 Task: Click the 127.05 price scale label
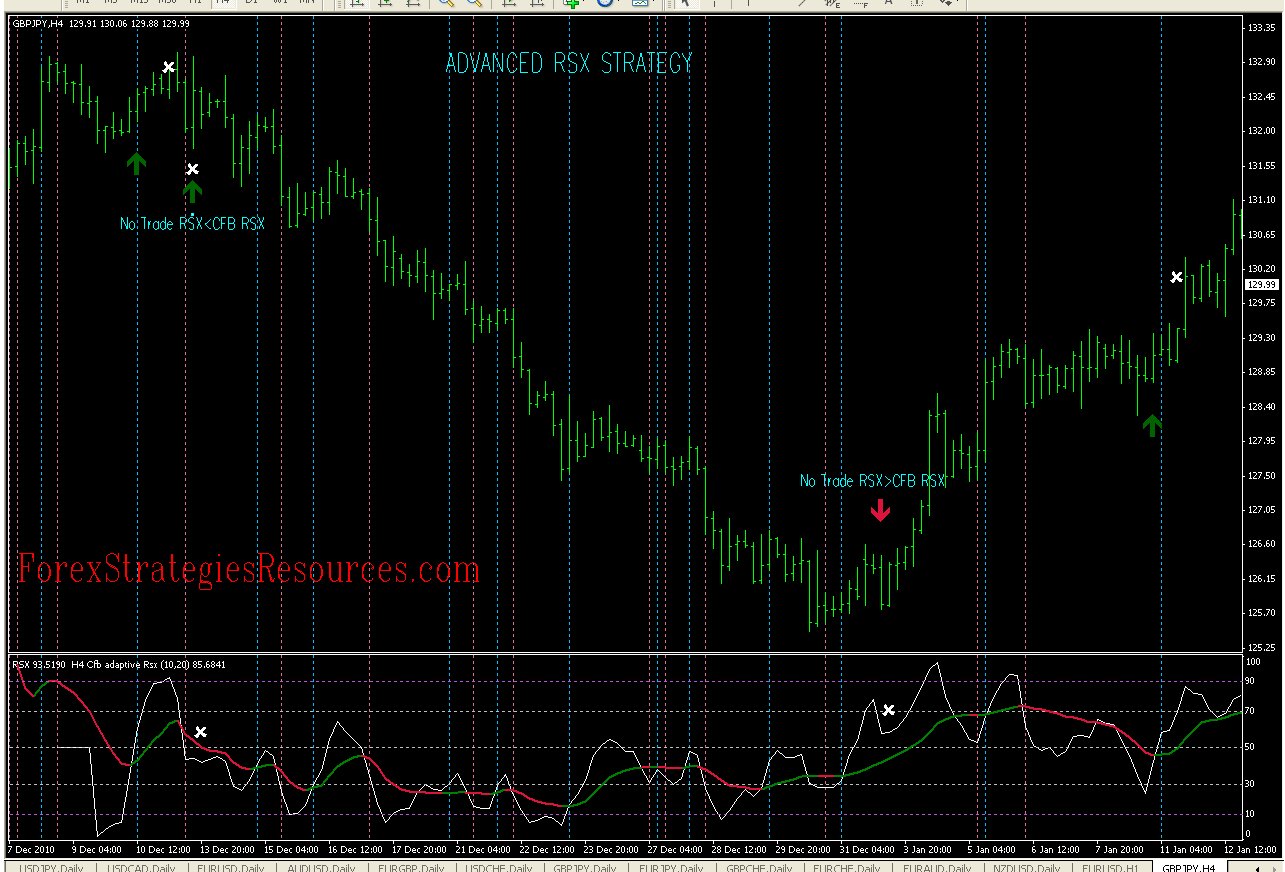tap(1261, 510)
